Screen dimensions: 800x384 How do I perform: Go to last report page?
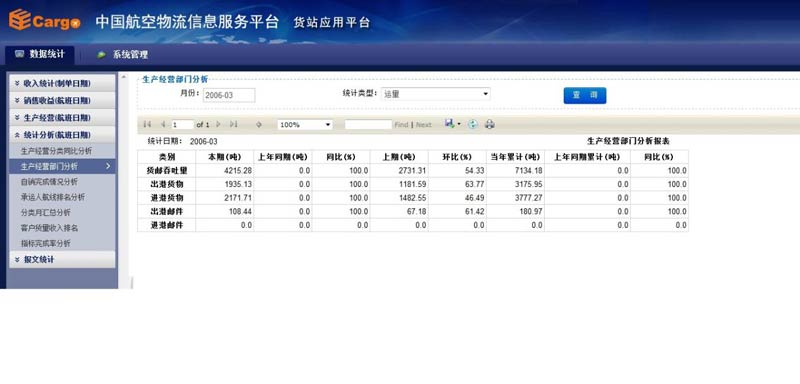(x=234, y=124)
